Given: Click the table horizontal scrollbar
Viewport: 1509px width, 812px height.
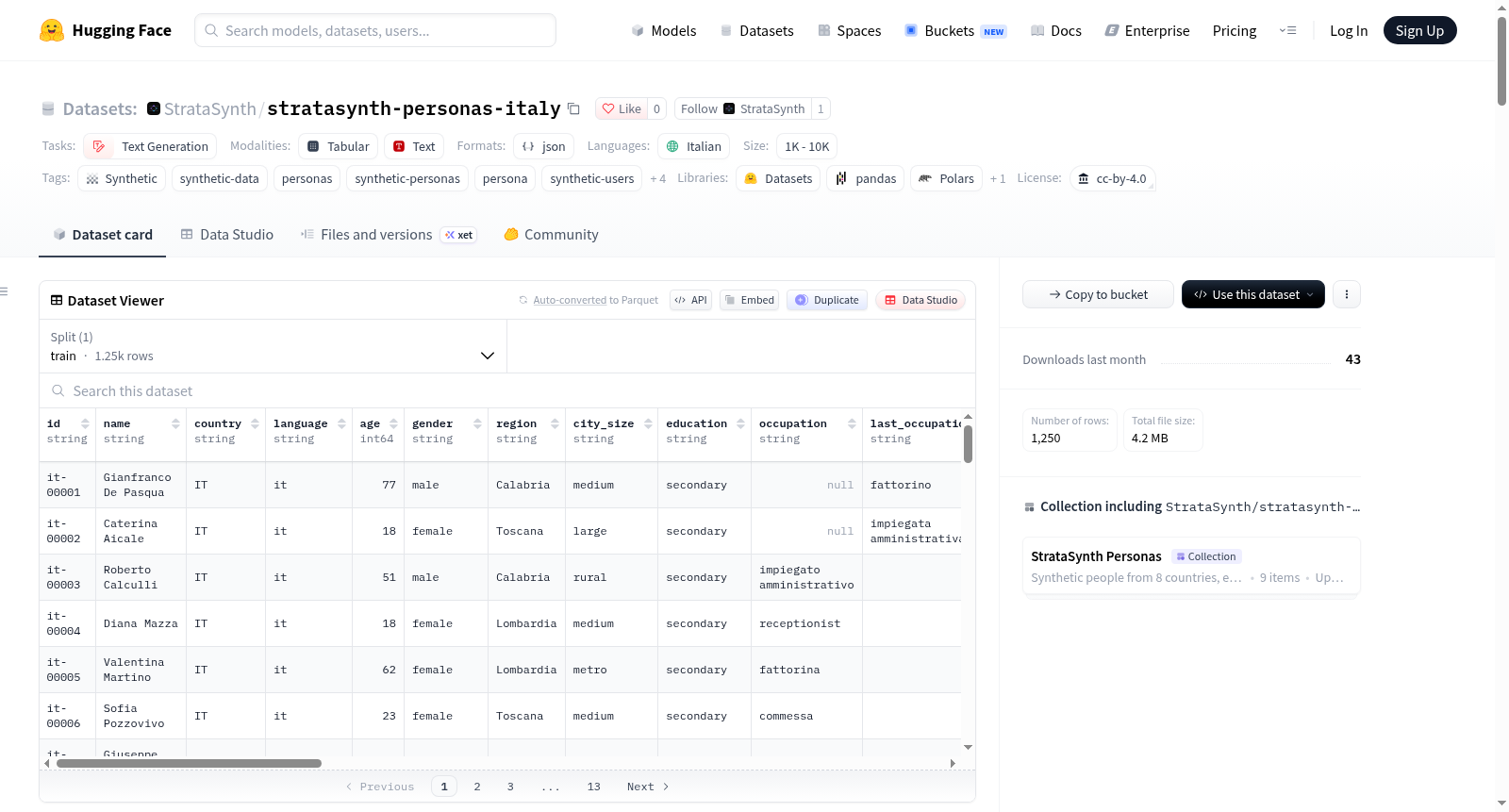Looking at the screenshot, I should click(189, 763).
